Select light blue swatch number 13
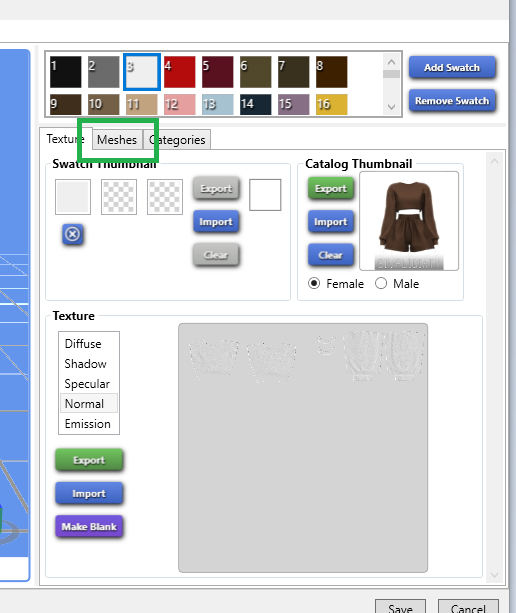The image size is (516, 613). pos(217,104)
